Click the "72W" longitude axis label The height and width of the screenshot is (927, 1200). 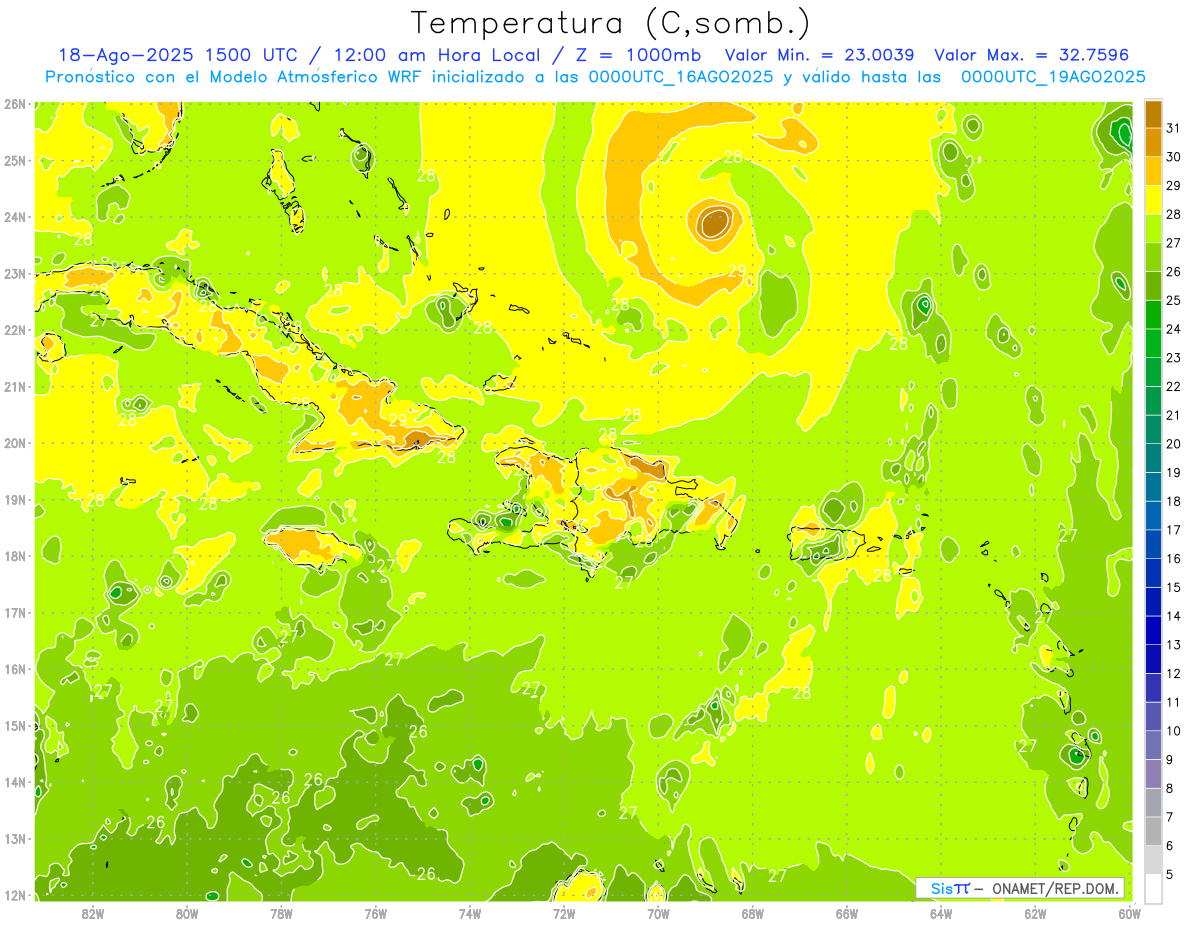pyautogui.click(x=564, y=913)
